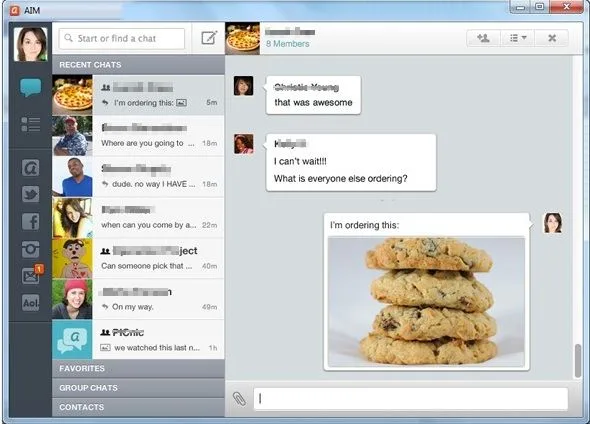Switch to the buddy list view icon

tap(30, 124)
